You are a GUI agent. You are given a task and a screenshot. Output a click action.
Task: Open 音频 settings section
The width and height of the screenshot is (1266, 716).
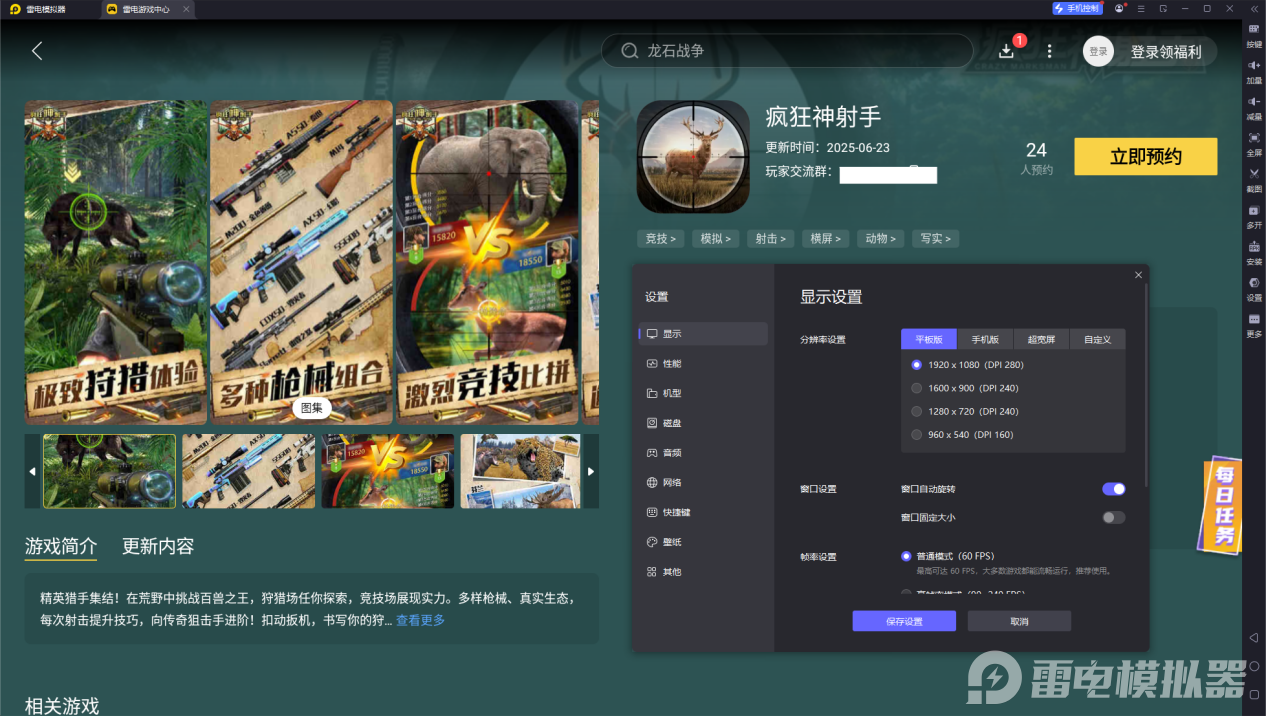[x=703, y=453]
